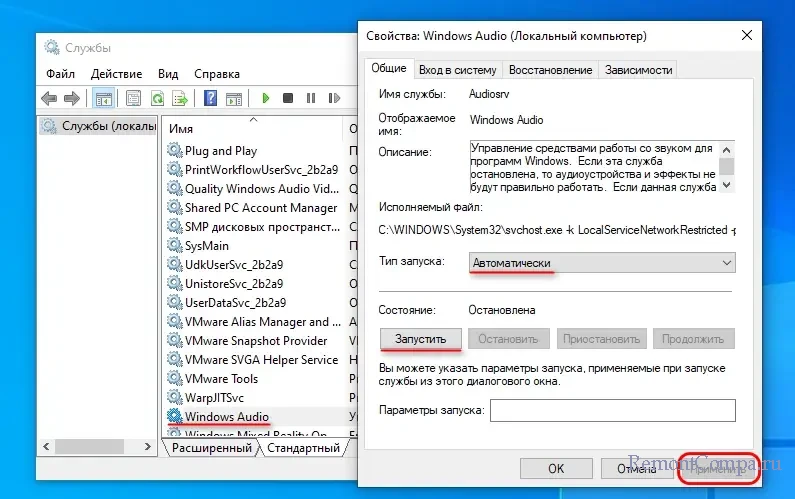Select VMware Alias Manager and ... service
The width and height of the screenshot is (795, 499).
(x=261, y=322)
